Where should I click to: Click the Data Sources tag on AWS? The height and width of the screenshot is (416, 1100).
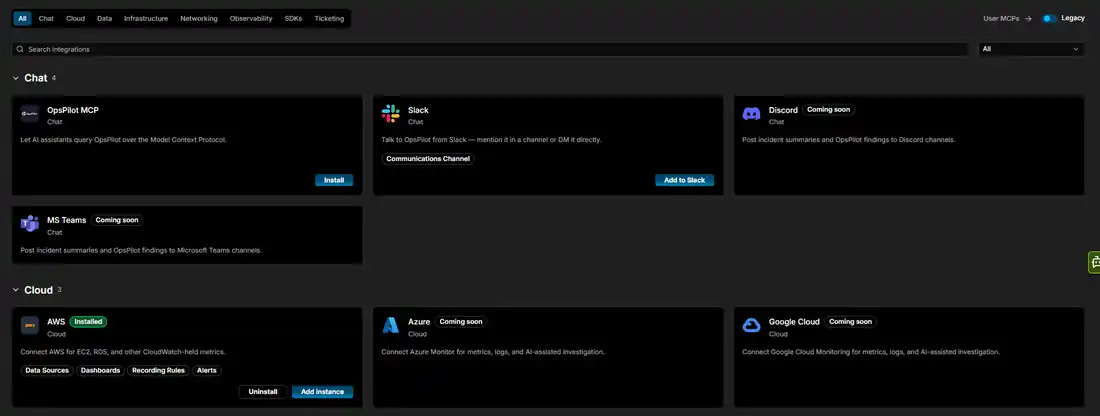(x=47, y=370)
